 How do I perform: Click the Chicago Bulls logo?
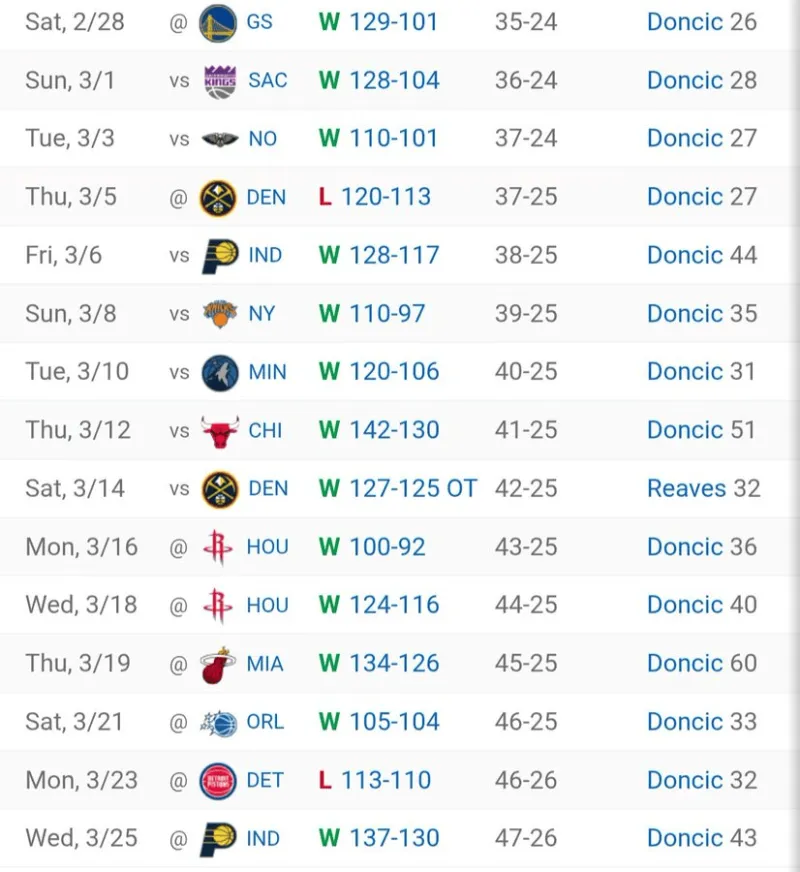coord(219,431)
